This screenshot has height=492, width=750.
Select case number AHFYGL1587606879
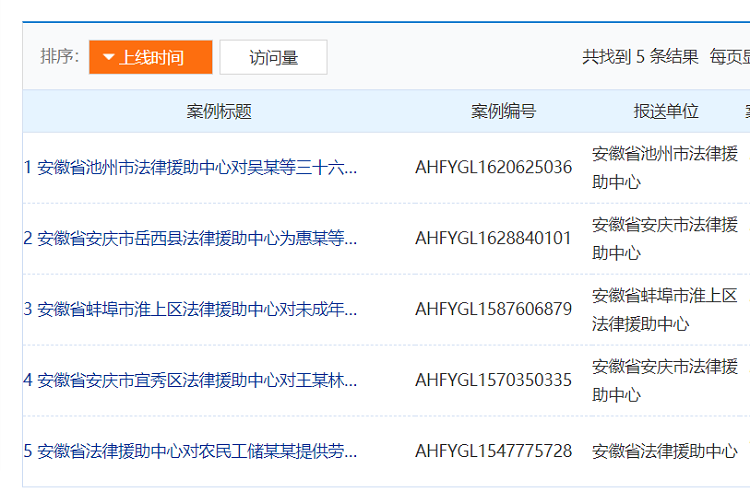tap(493, 309)
